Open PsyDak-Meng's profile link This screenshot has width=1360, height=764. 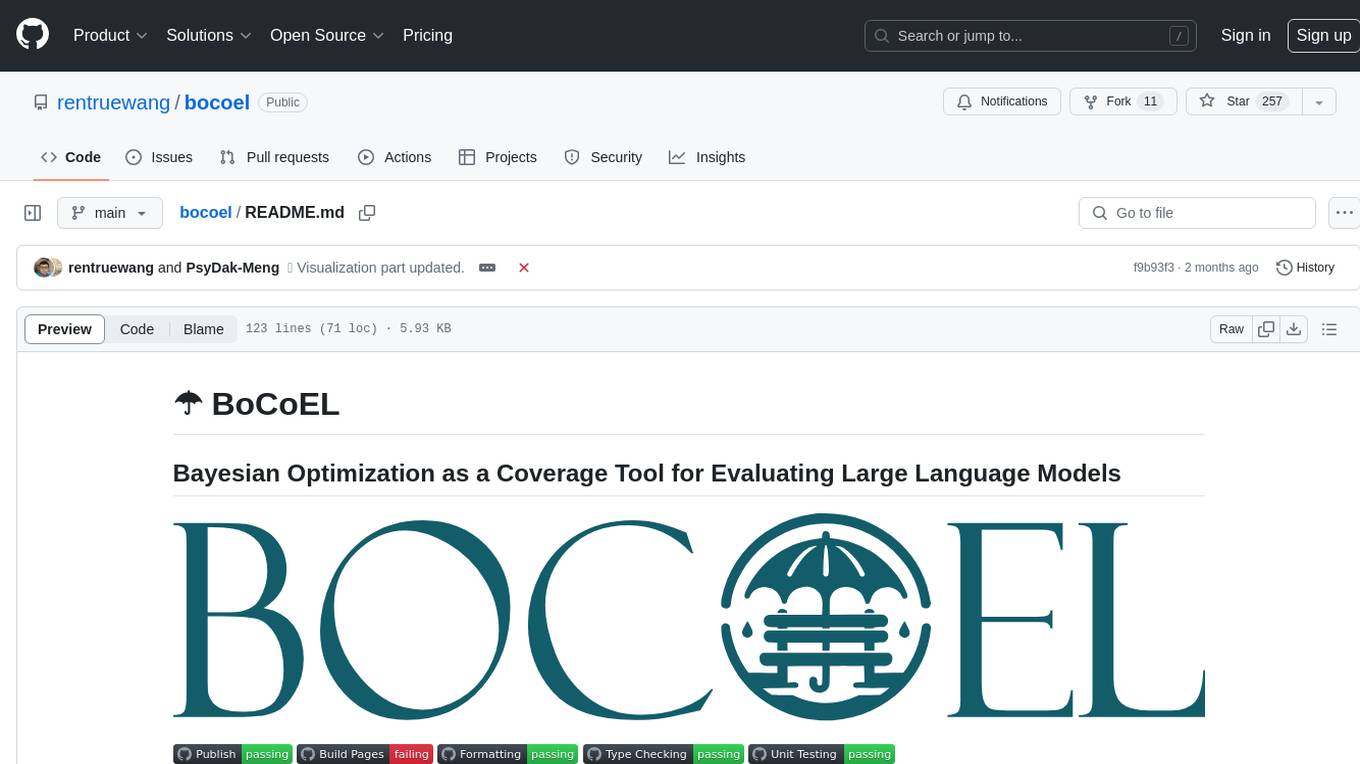pyautogui.click(x=232, y=268)
